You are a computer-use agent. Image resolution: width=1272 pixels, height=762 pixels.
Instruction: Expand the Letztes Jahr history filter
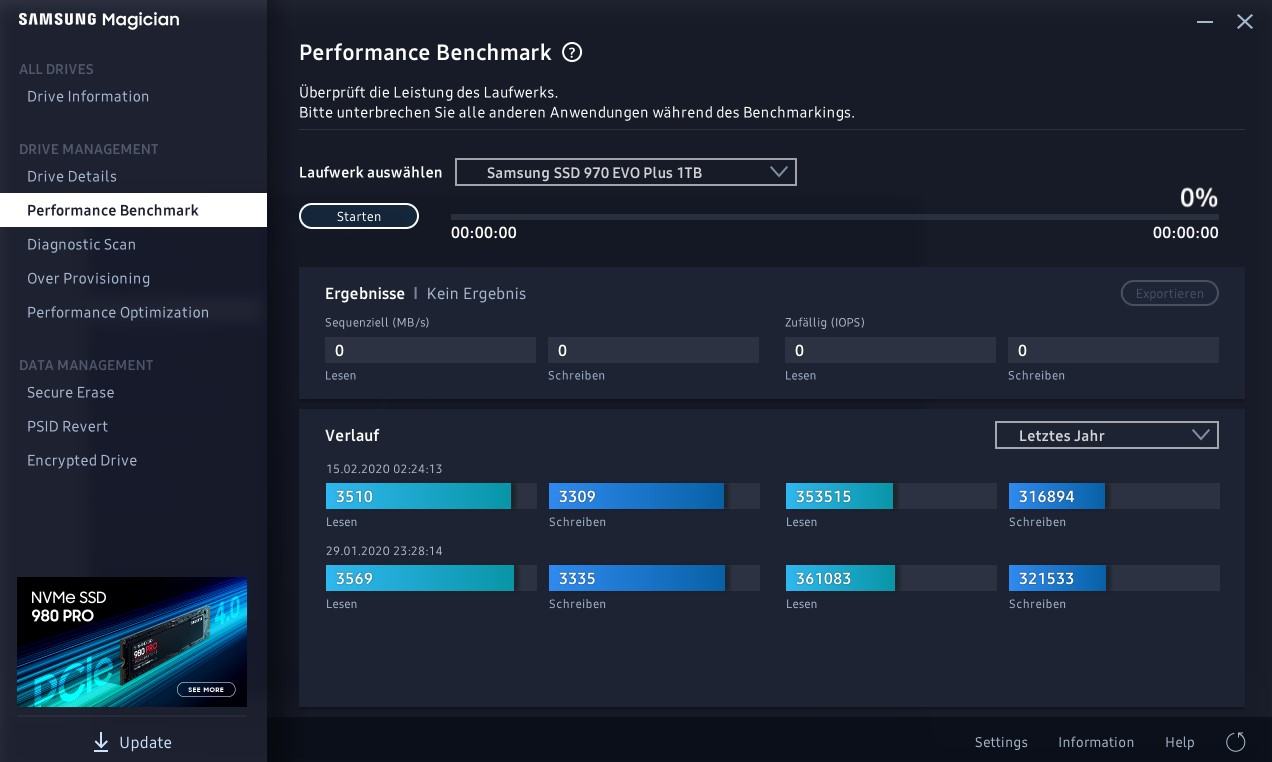[1107, 435]
